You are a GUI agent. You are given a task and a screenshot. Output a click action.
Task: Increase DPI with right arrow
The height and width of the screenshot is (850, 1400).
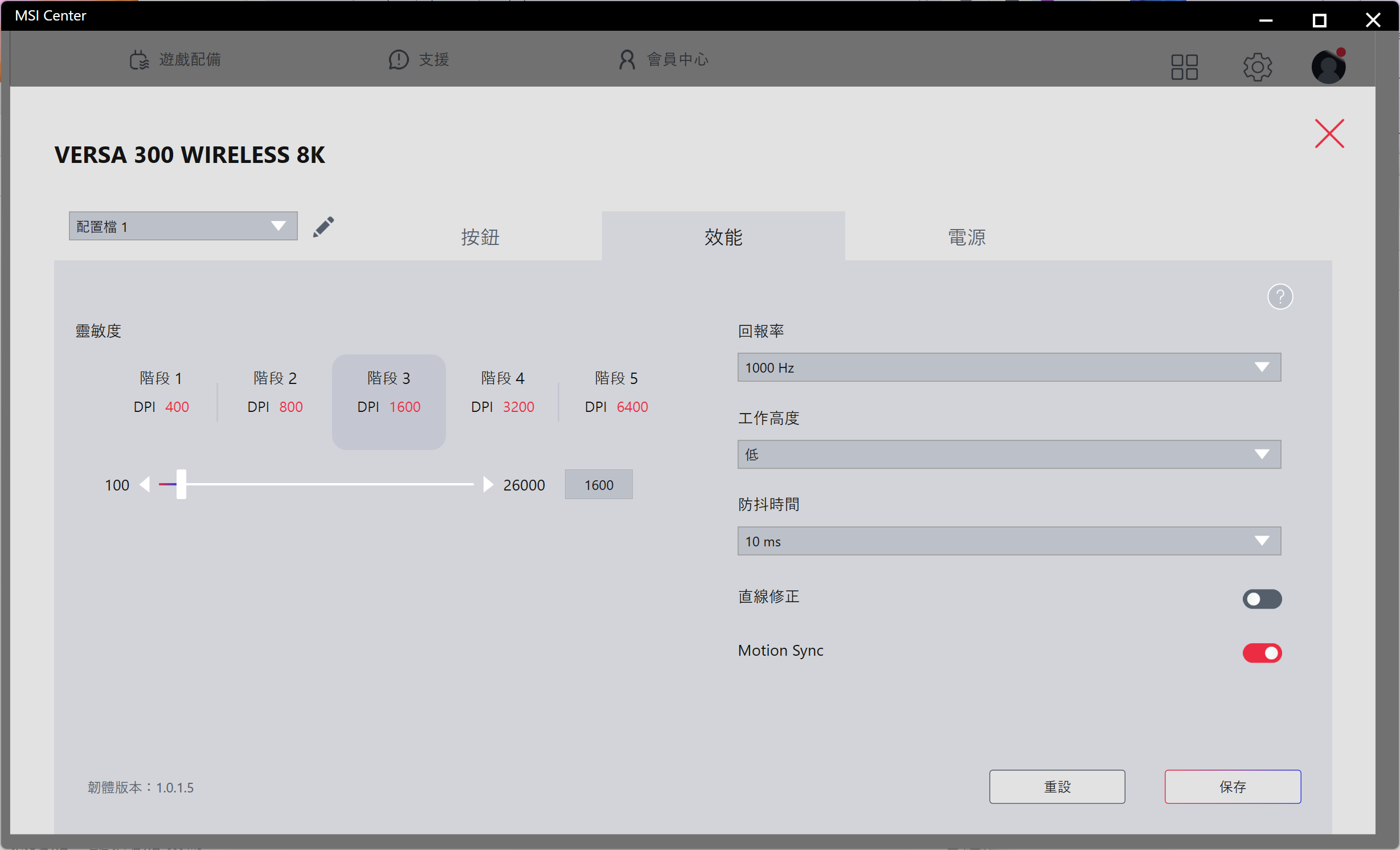[x=488, y=484]
